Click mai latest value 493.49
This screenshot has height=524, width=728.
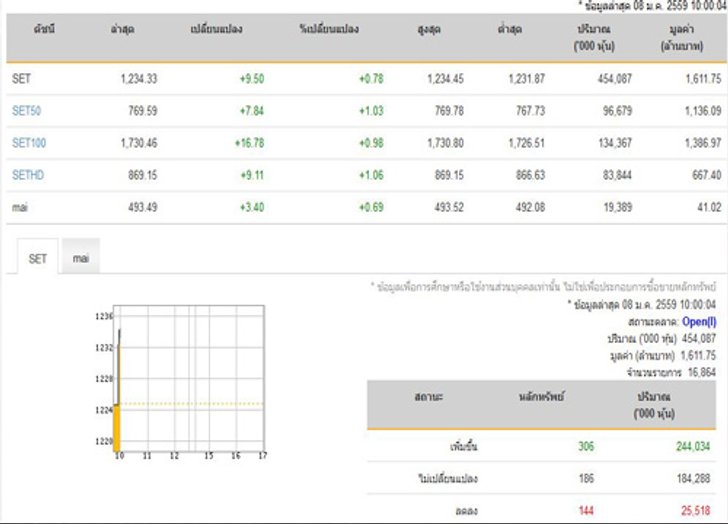pos(143,207)
